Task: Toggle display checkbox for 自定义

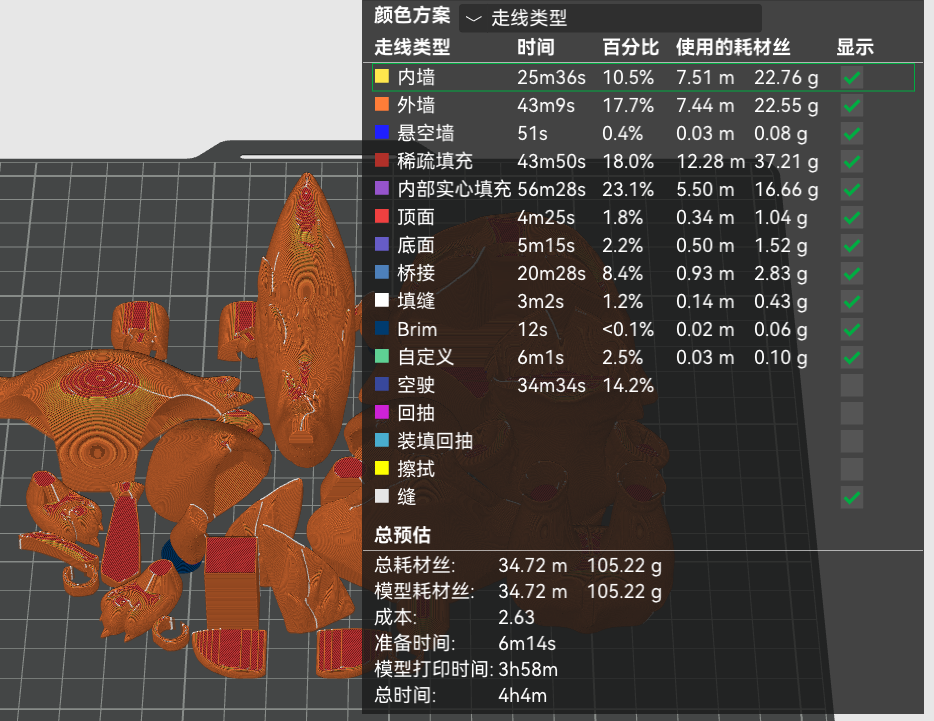Action: pyautogui.click(x=852, y=358)
